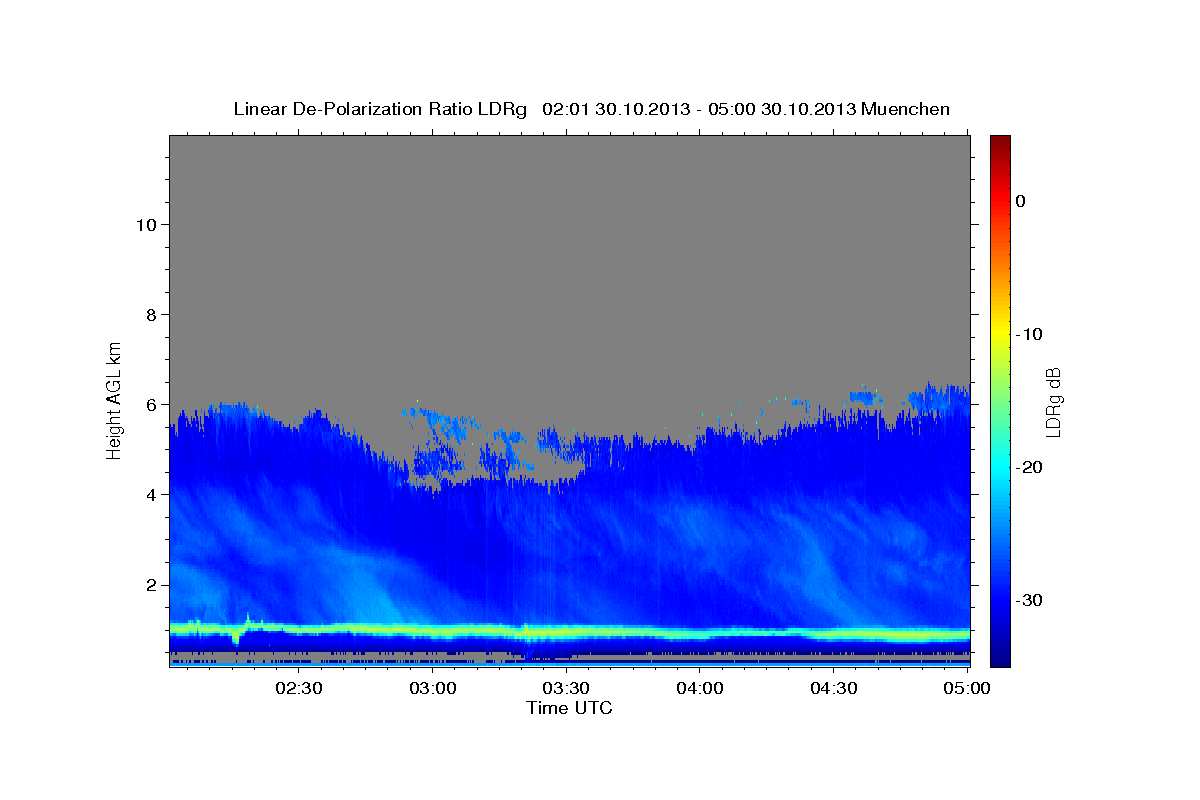Click the 02:30 time tick label

click(x=299, y=688)
